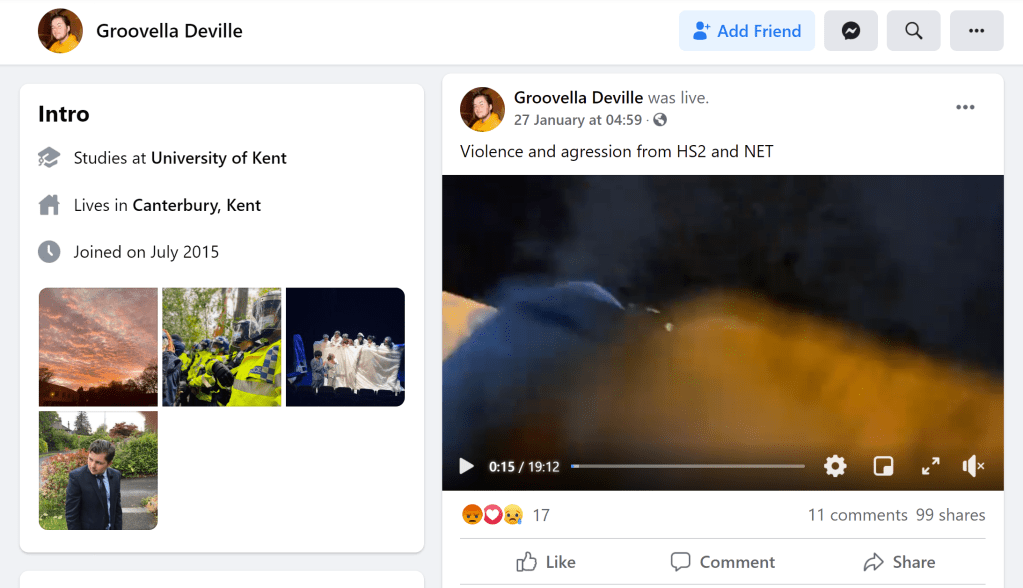The image size is (1023, 588).
Task: Open Messenger chat with Groovella
Action: (x=851, y=31)
